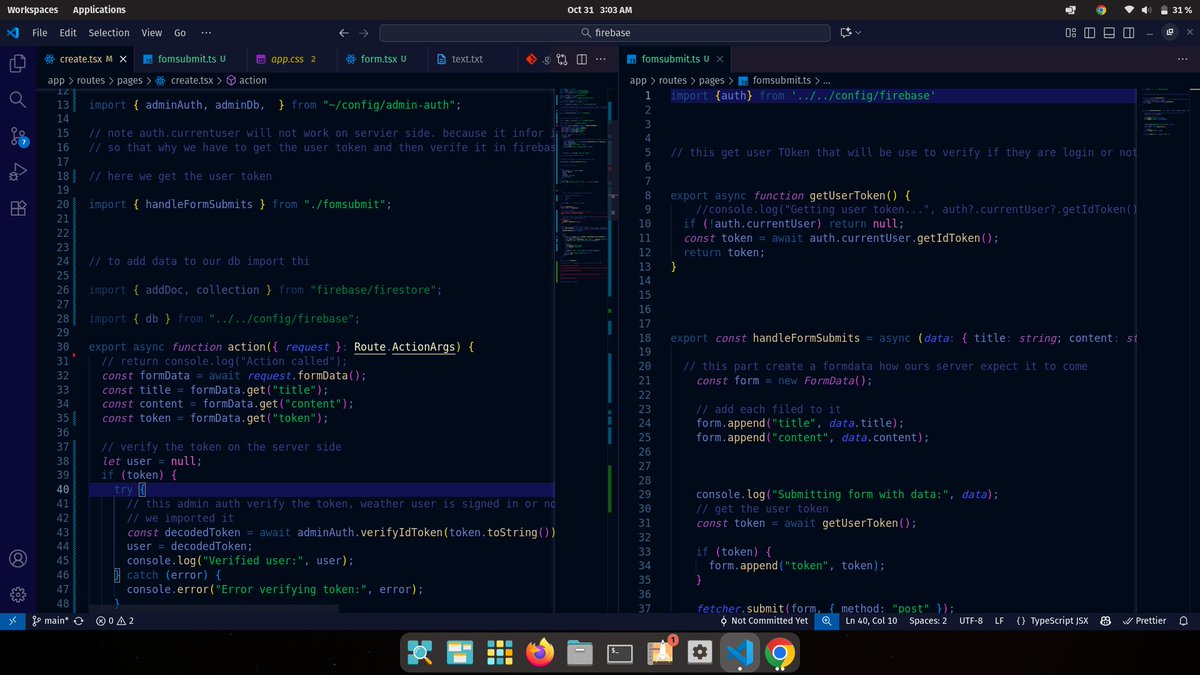Launch Firefox from the dock
1200x675 pixels.
pyautogui.click(x=540, y=652)
